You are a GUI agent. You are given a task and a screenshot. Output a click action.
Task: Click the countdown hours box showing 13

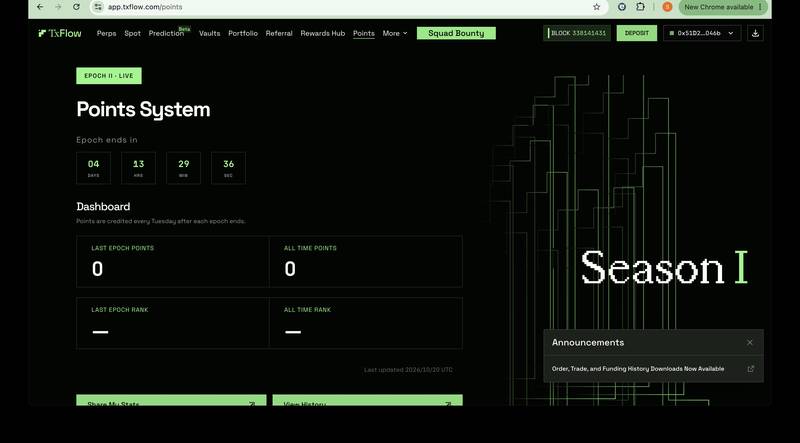coord(138,168)
